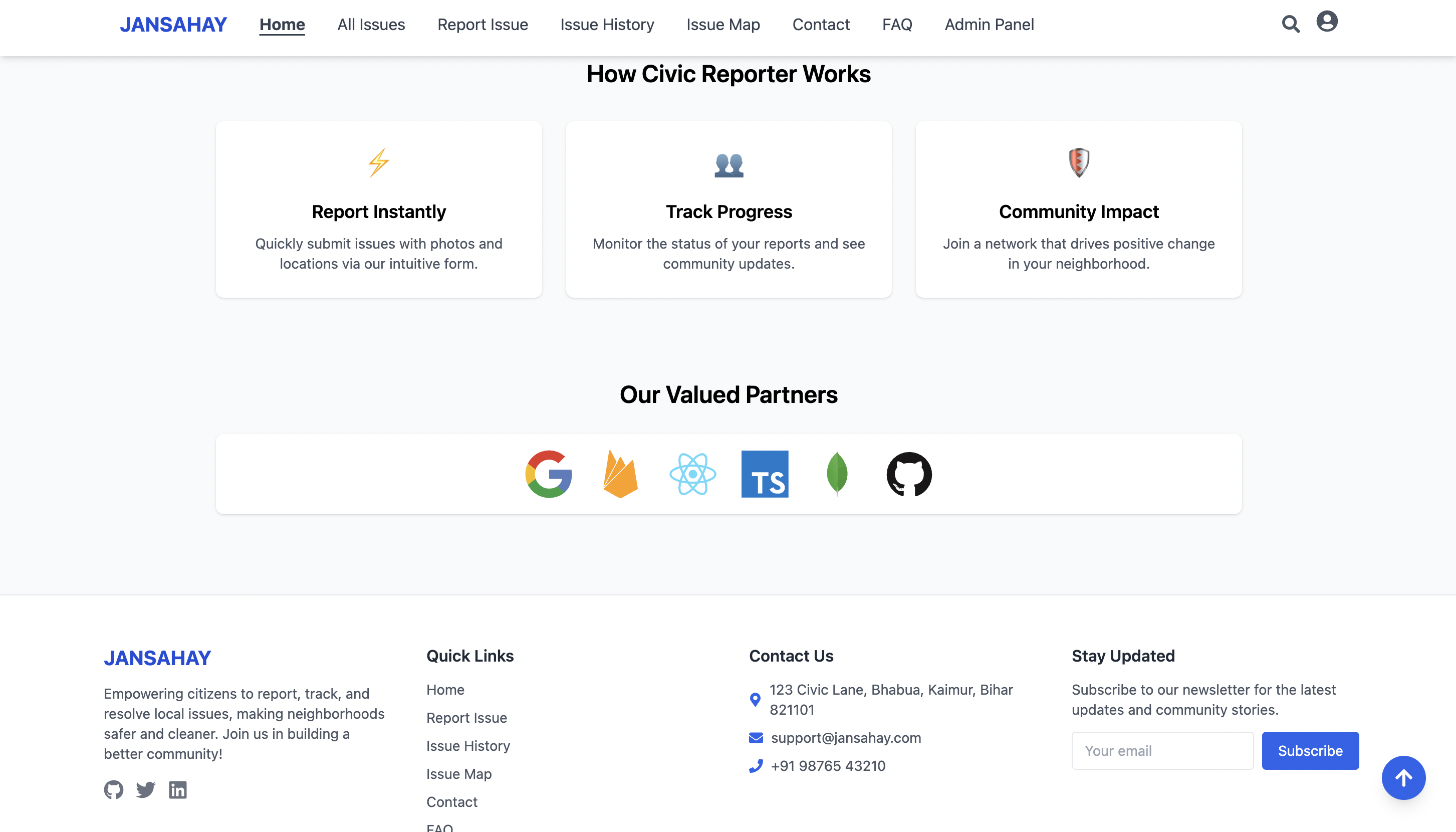Screen dimensions: 1456x832
Task: Focus the Your email input field
Action: (x=1162, y=750)
